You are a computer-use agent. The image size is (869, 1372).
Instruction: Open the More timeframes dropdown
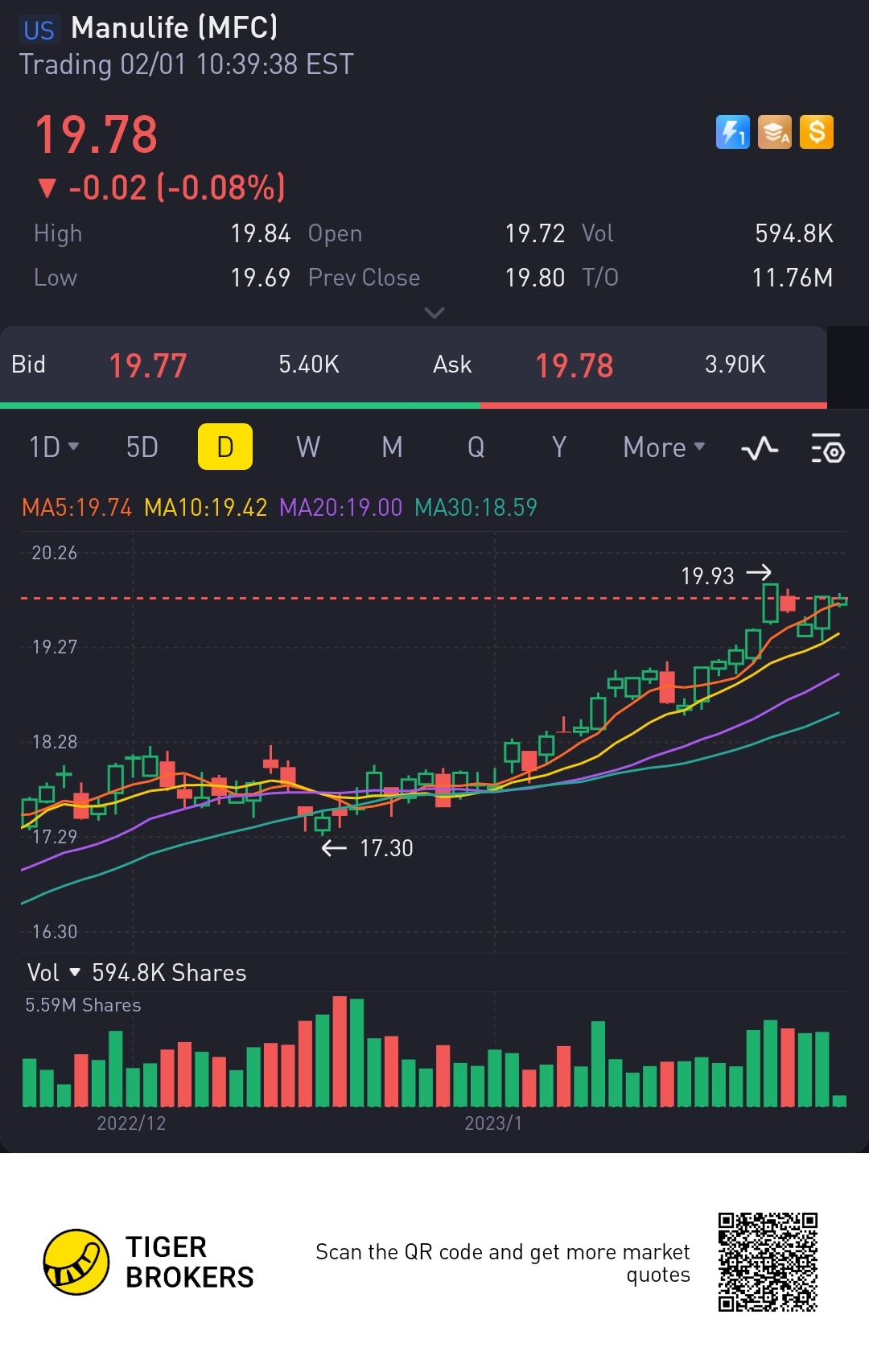664,447
